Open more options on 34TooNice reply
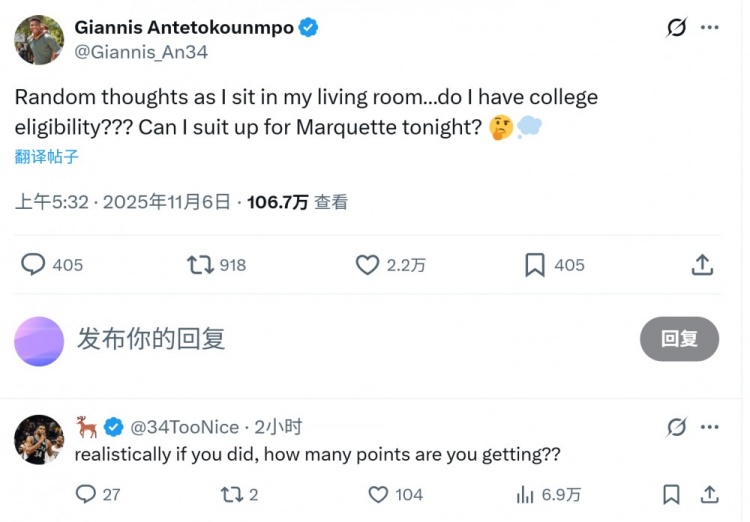This screenshot has height=522, width=750. point(710,428)
